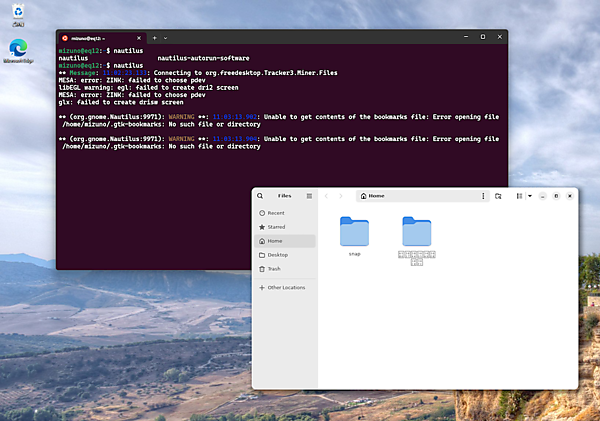
Task: Click the new folder icon in Files
Action: click(x=498, y=196)
